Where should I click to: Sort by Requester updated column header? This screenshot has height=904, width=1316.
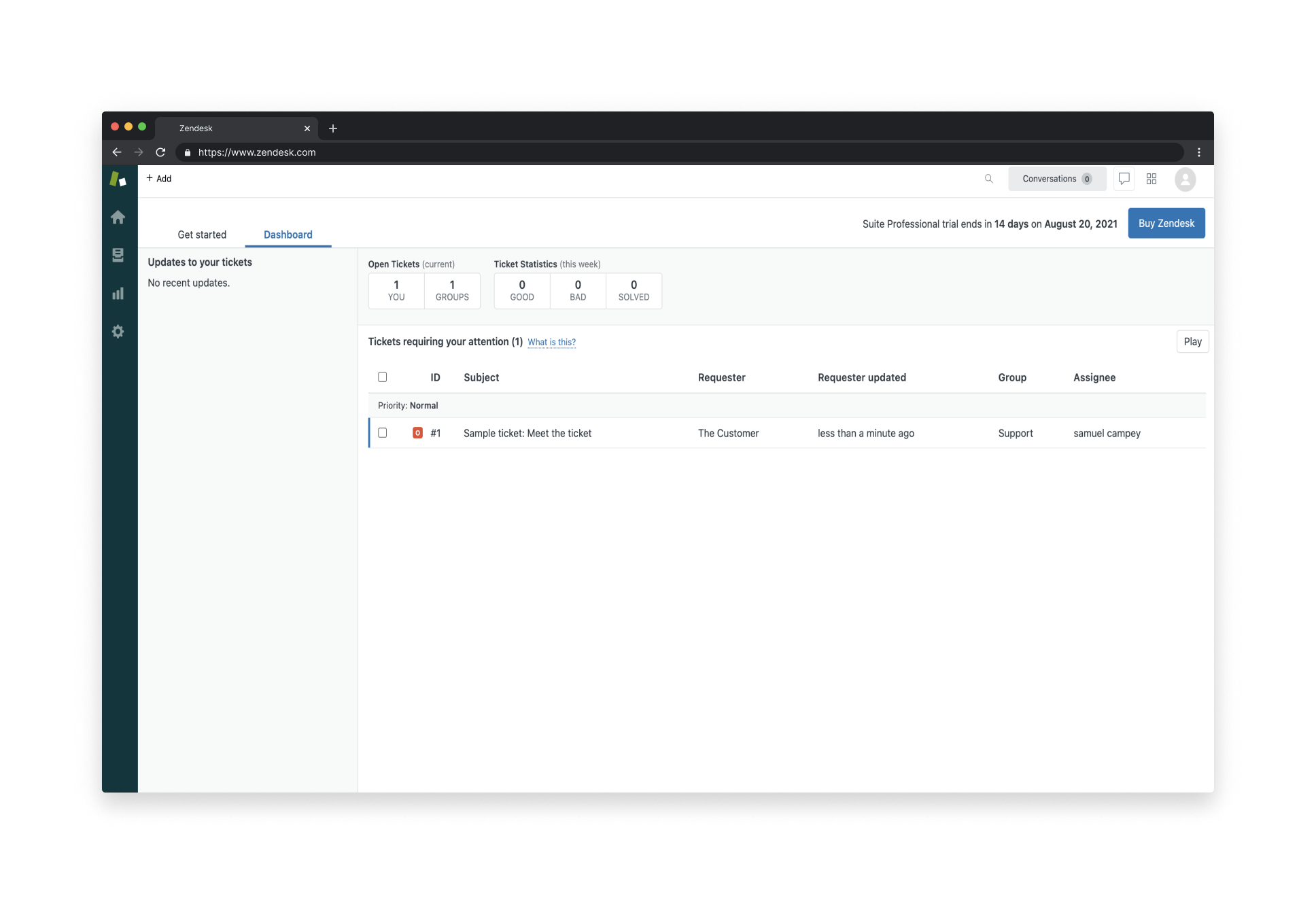click(862, 378)
